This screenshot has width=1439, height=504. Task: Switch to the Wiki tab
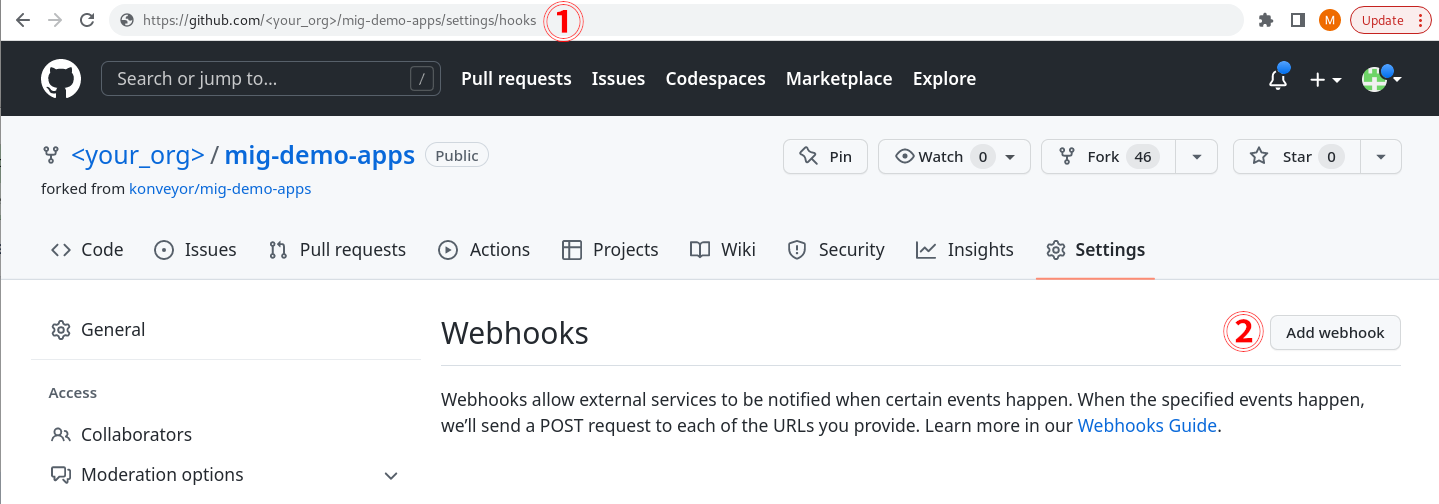[x=723, y=250]
